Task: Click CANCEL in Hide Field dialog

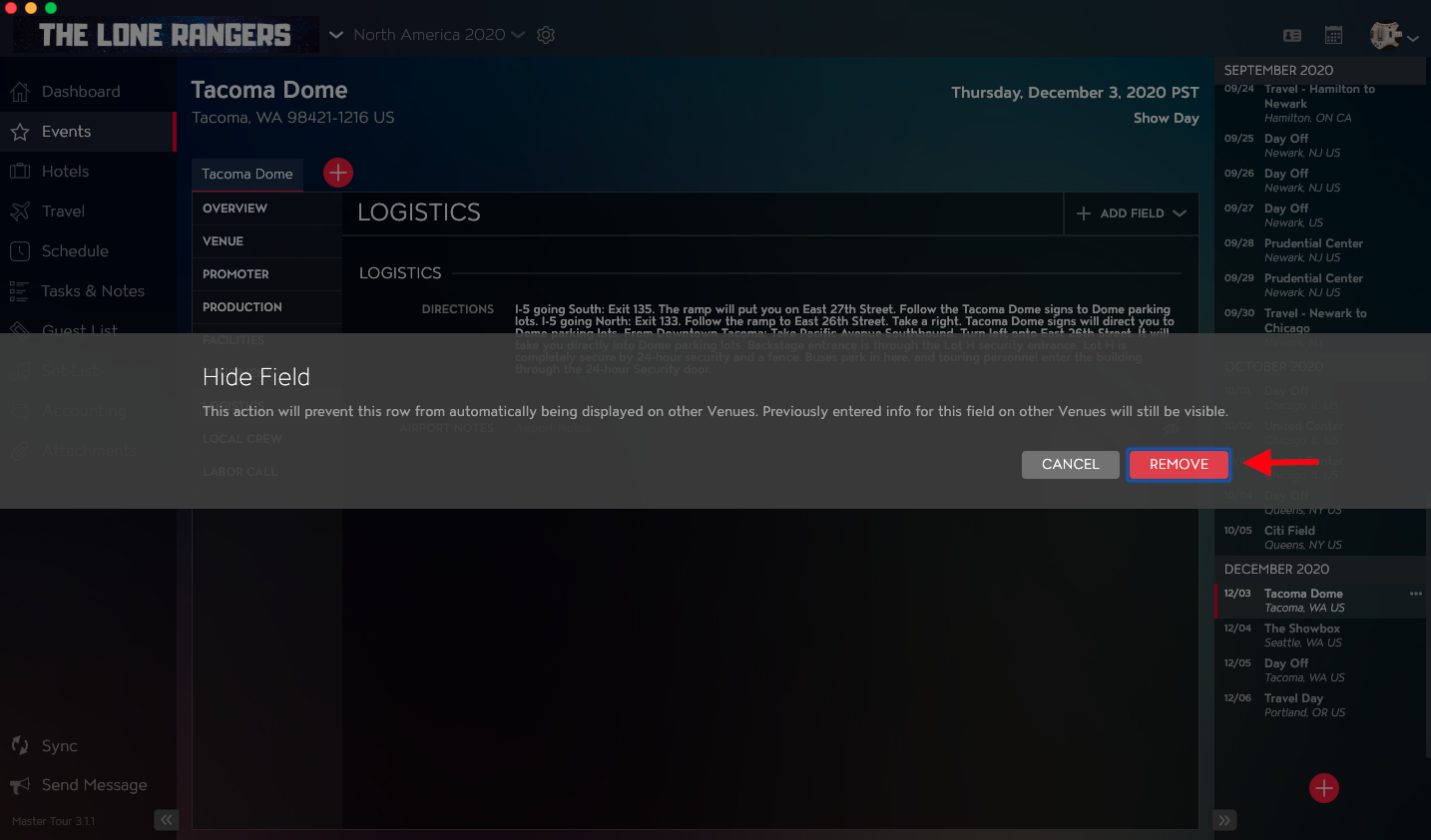Action: click(1071, 465)
